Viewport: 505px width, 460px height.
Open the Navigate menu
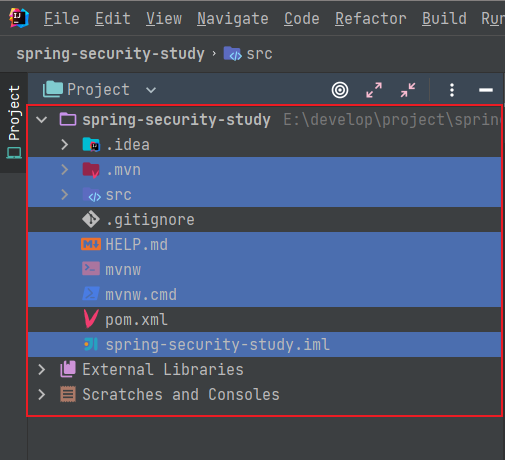[233, 18]
